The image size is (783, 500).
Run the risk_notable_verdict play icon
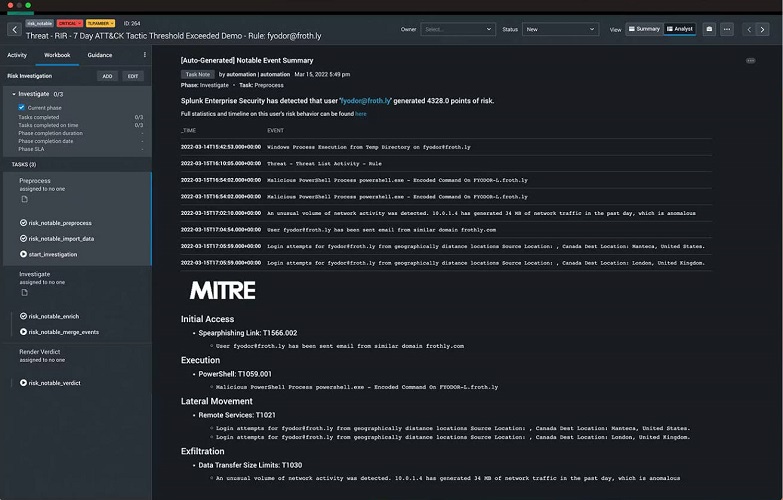23,383
